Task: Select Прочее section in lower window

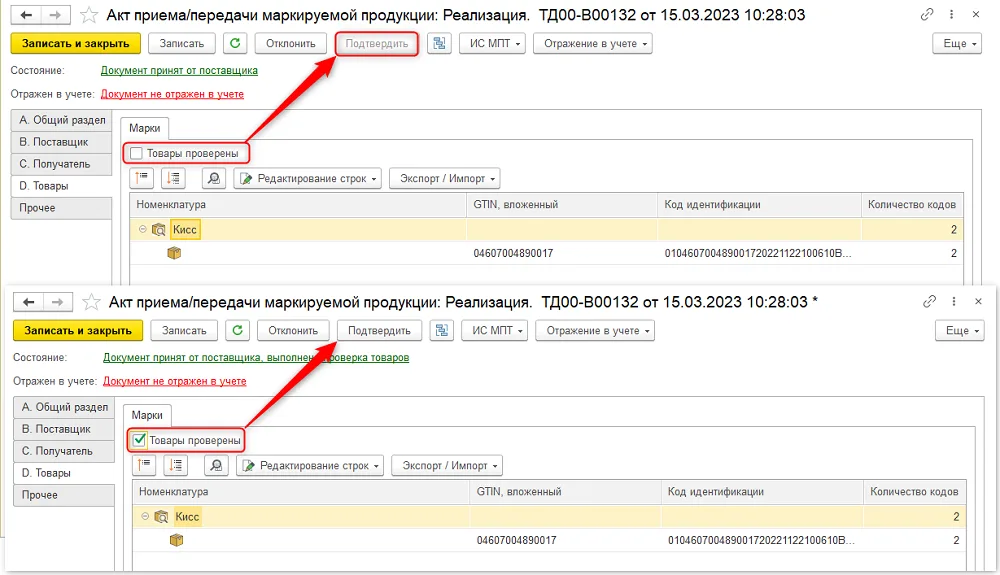Action: (x=64, y=495)
